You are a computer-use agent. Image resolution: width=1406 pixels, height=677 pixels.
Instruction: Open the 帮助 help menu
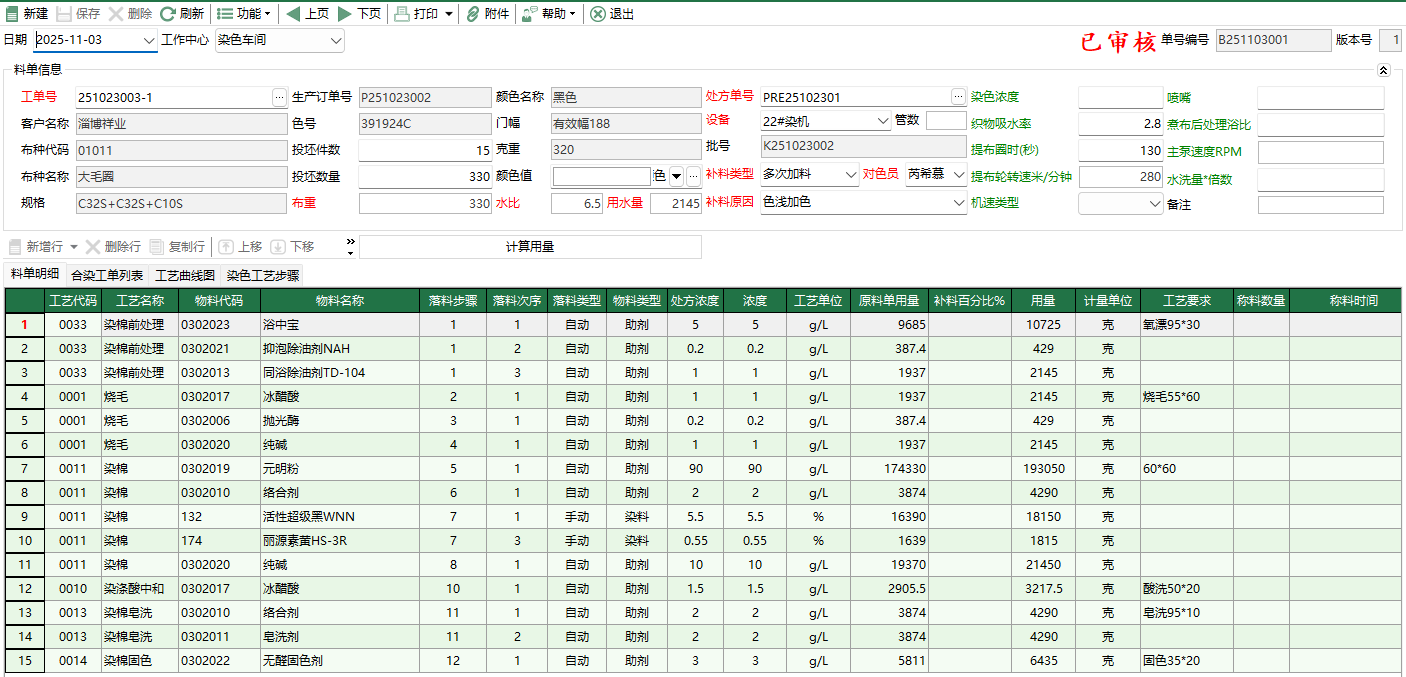point(550,14)
